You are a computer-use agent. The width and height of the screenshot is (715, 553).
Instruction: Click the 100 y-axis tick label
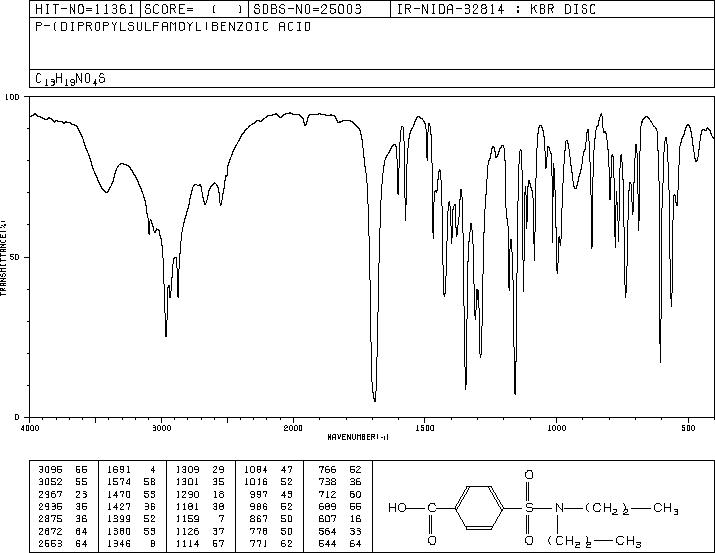click(12, 97)
